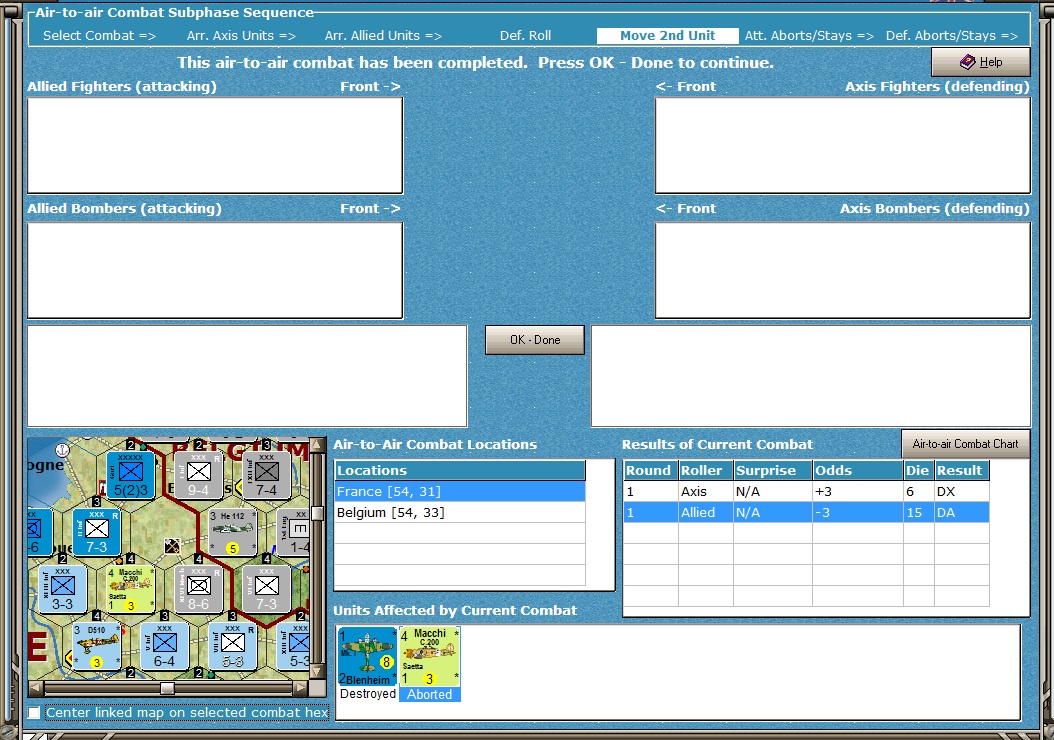Click the 3-3 infantry unit on map

click(x=63, y=589)
